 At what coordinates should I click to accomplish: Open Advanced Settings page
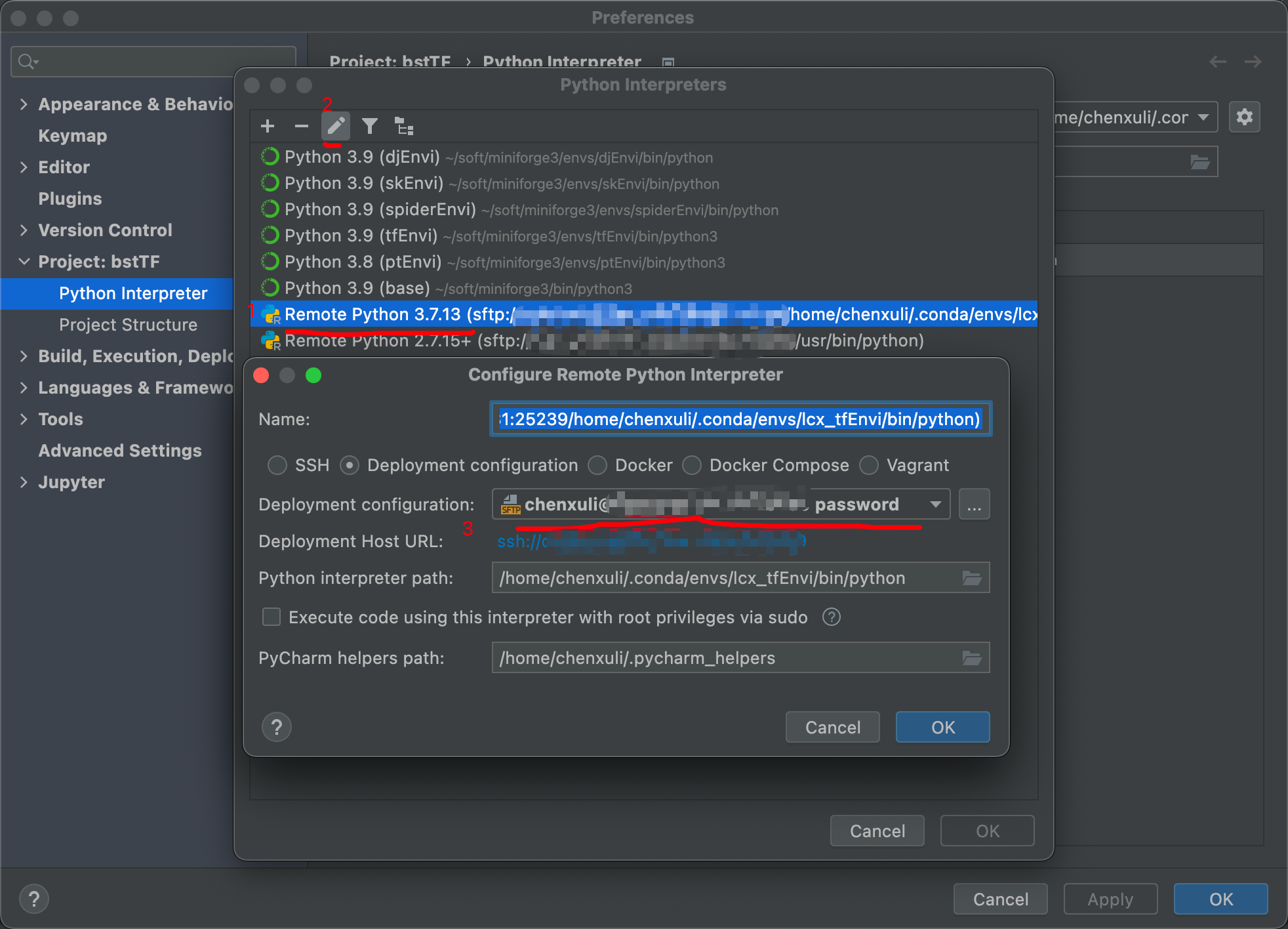point(120,451)
